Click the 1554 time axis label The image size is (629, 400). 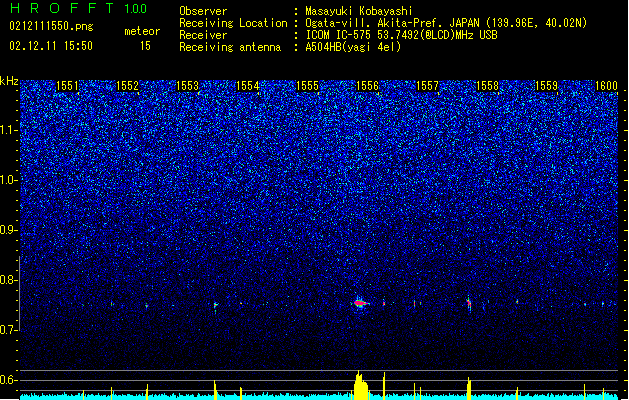click(x=248, y=86)
